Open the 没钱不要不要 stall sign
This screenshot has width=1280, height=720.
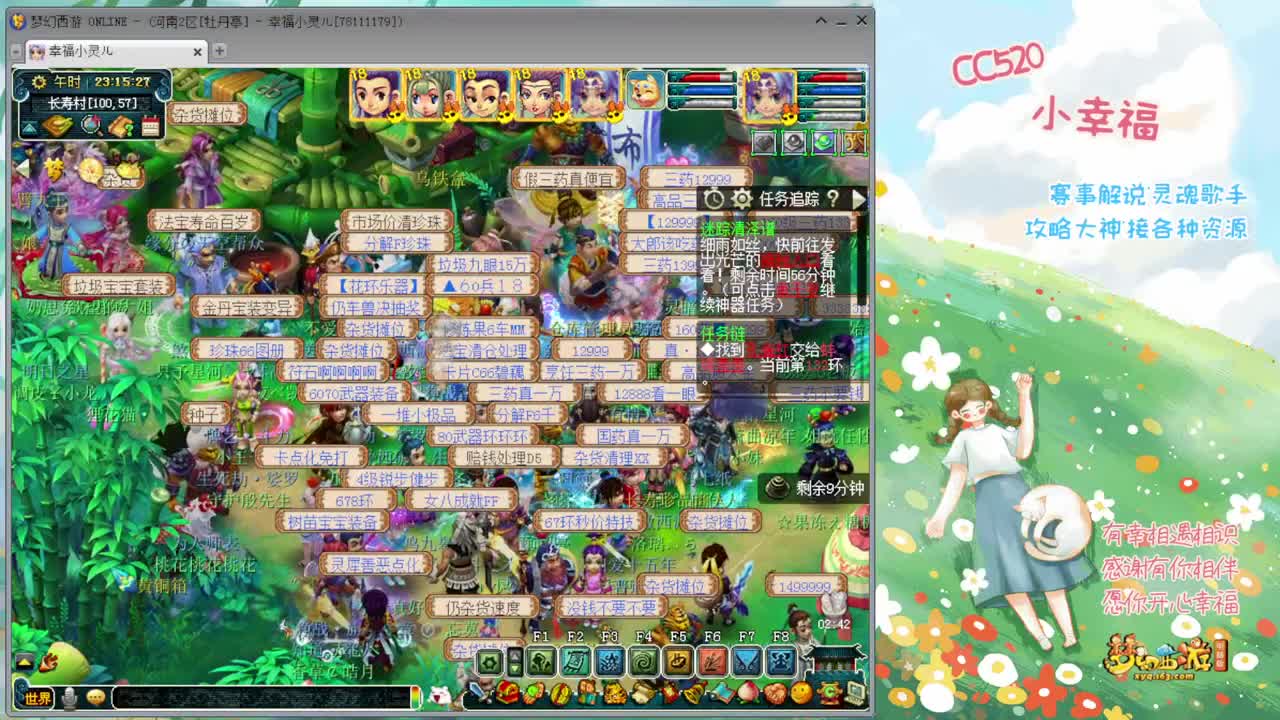point(611,607)
